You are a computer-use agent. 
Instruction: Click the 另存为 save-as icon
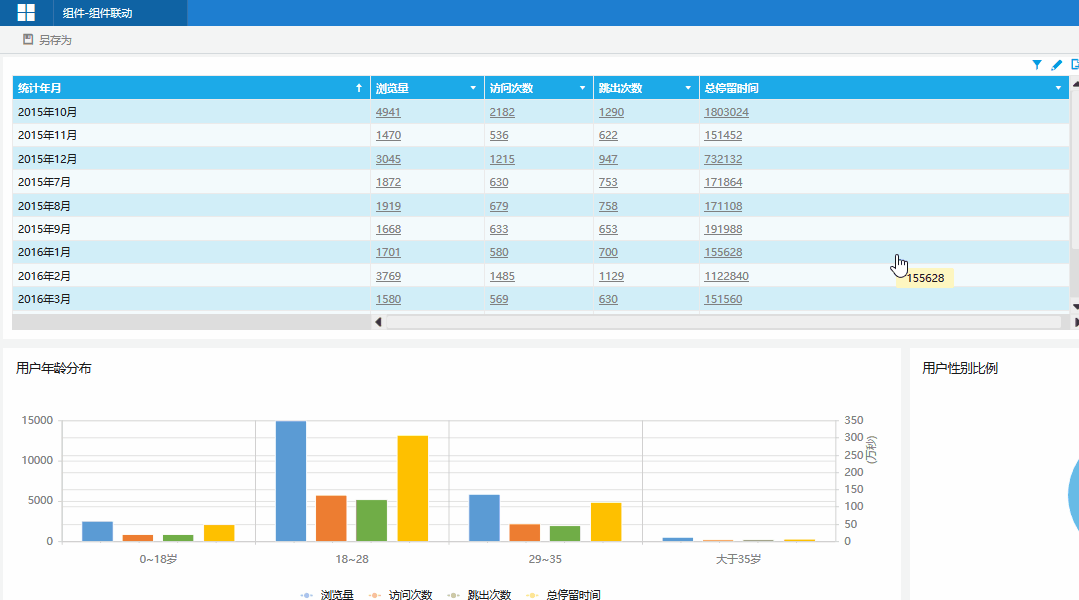pyautogui.click(x=29, y=40)
